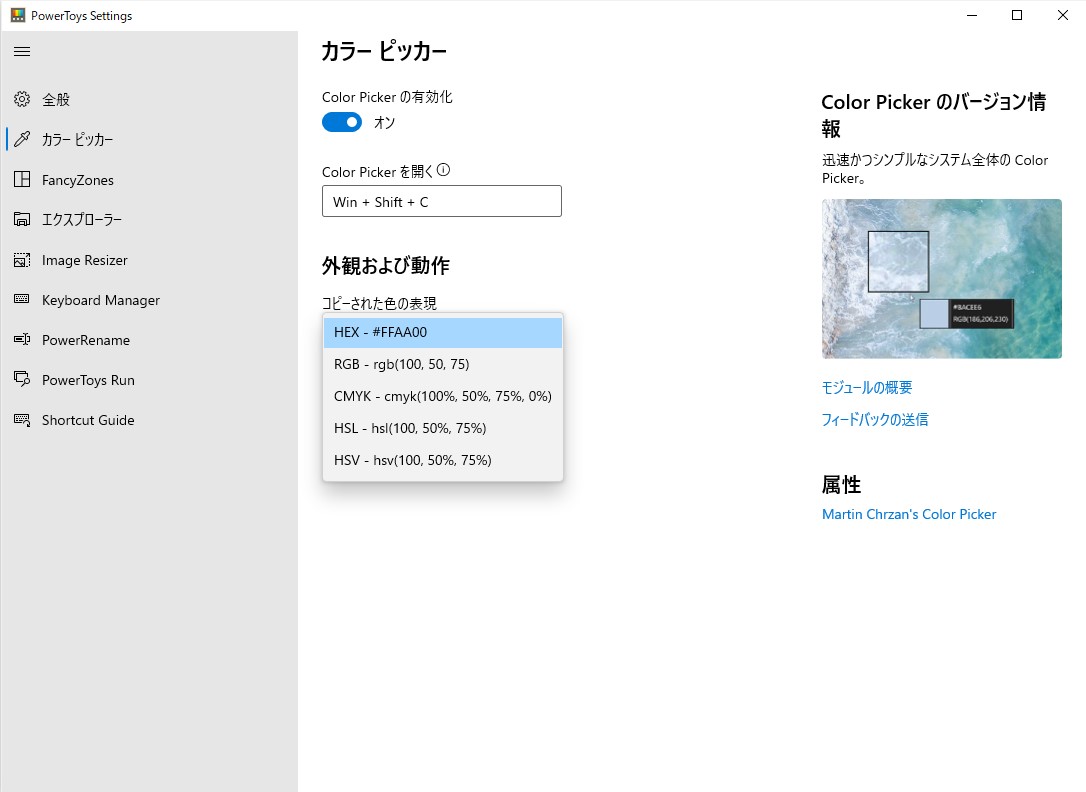
Task: Select the PowerRename module icon
Action: click(22, 339)
